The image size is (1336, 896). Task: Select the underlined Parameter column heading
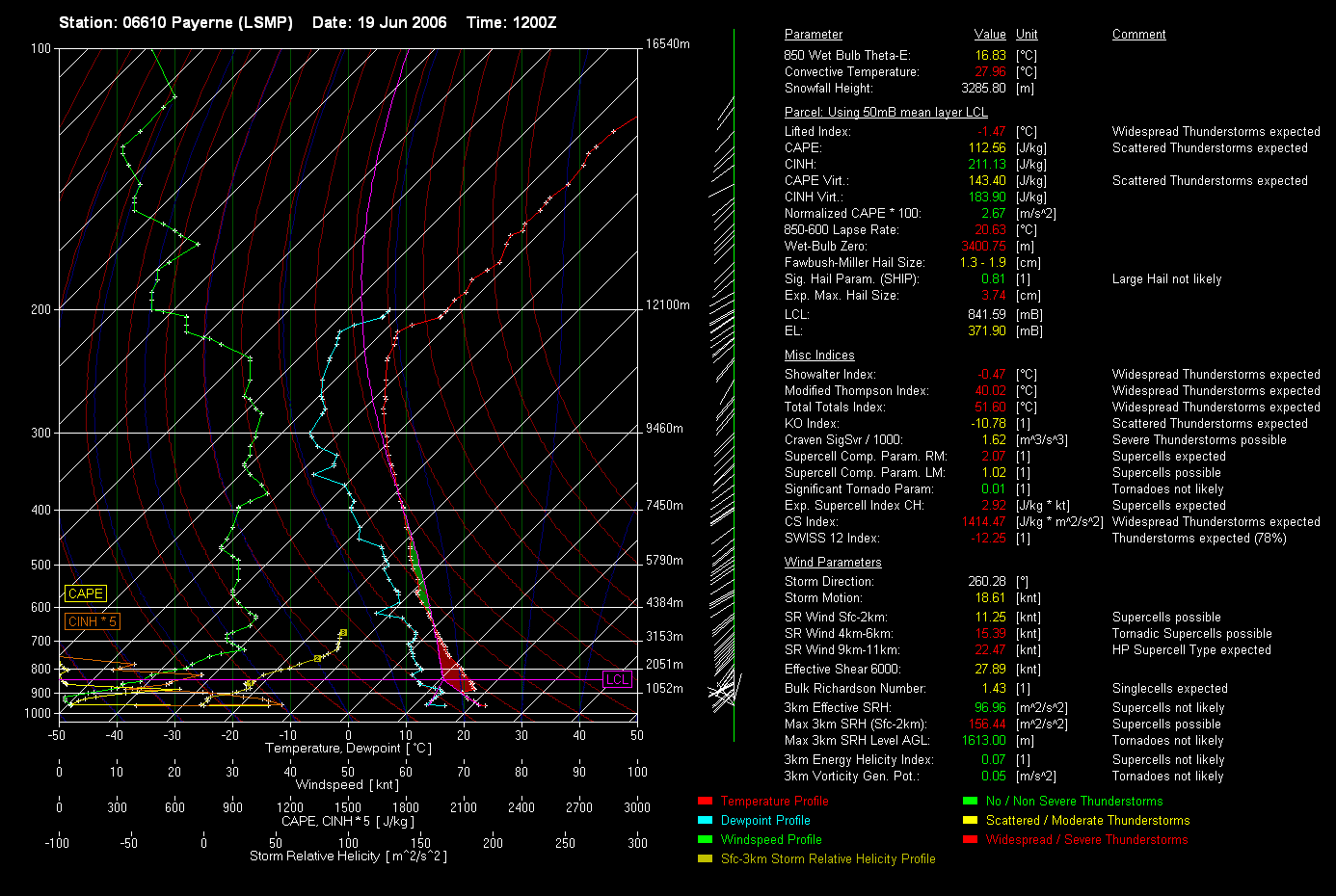tap(813, 35)
